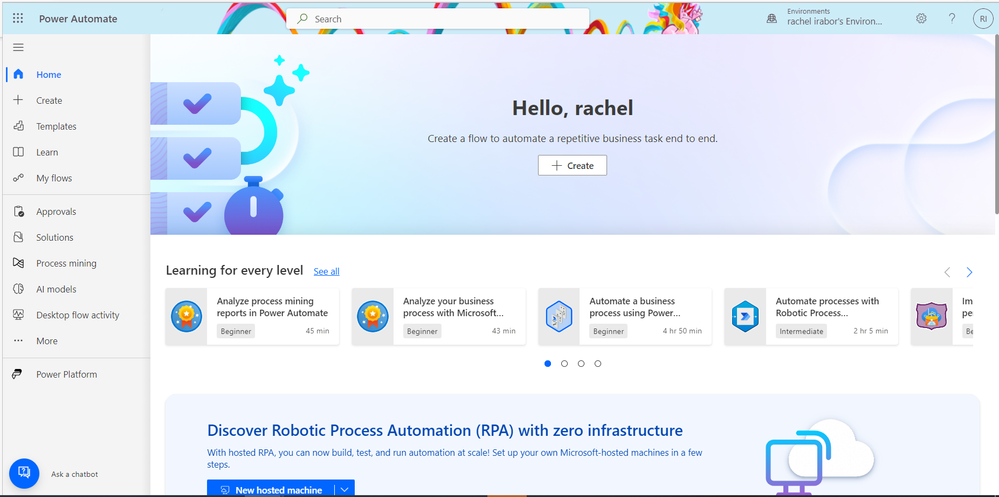Click the Solutions icon
Screen dimensions: 999x497
[18, 237]
